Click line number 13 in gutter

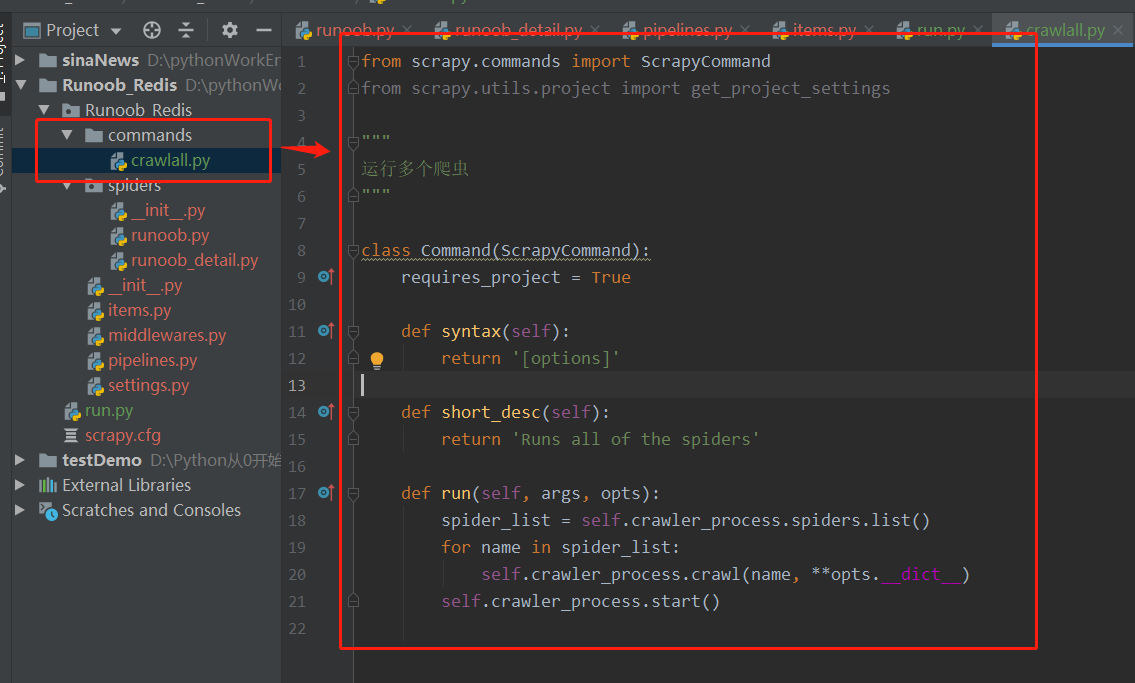[x=297, y=386]
